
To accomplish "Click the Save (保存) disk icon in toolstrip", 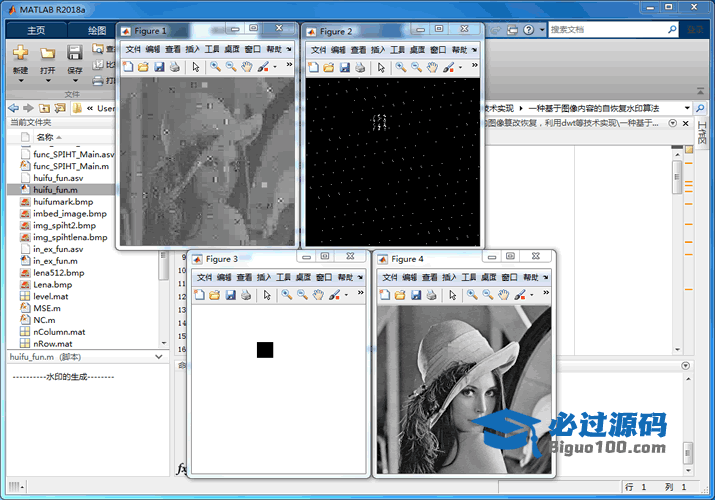I will pos(74,52).
